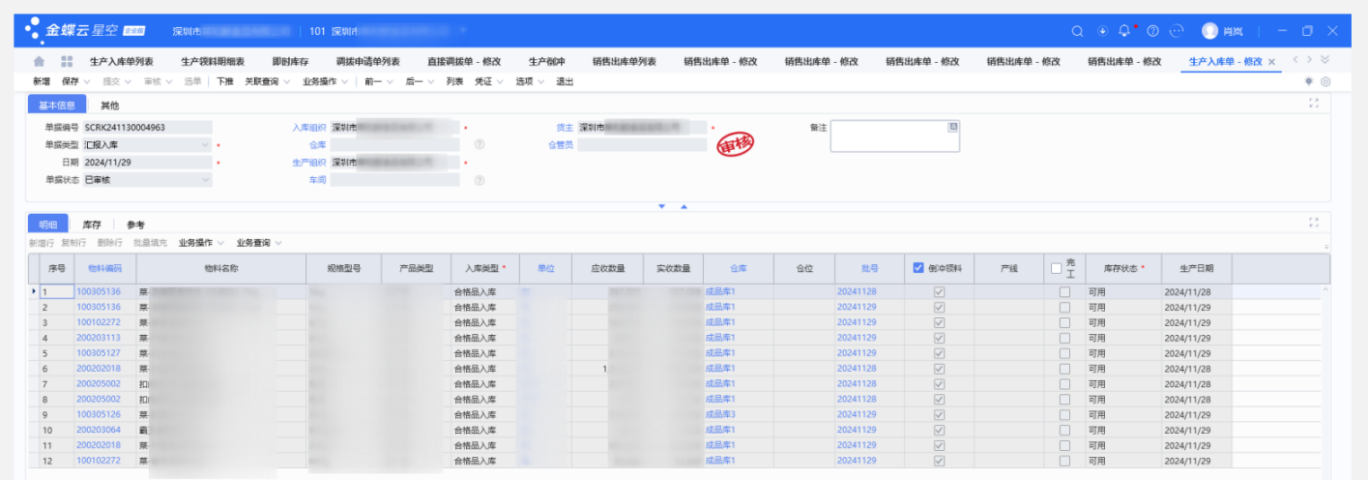Go to previous record with 前一
1368x481 pixels.
(x=373, y=82)
